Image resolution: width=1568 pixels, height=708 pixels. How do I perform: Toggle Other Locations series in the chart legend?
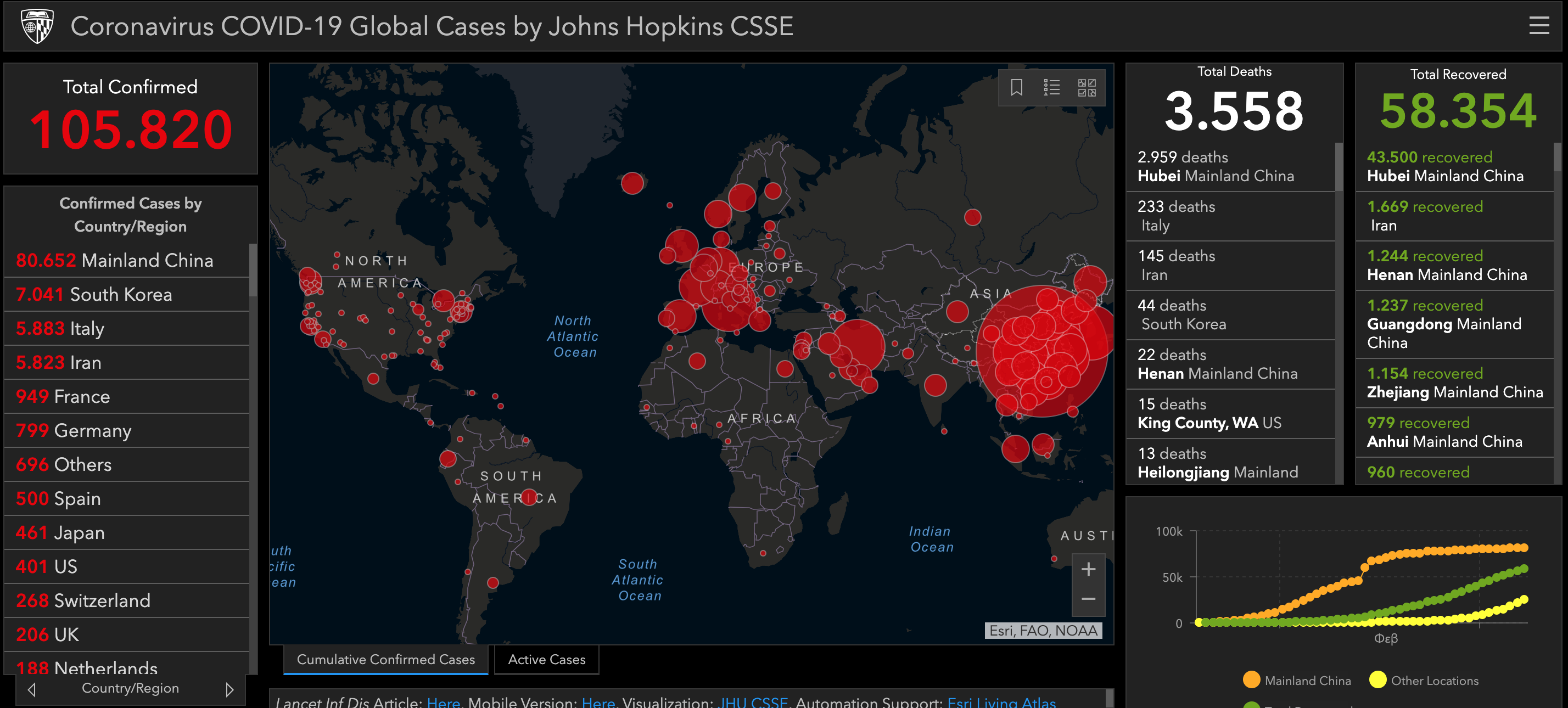tap(1424, 680)
